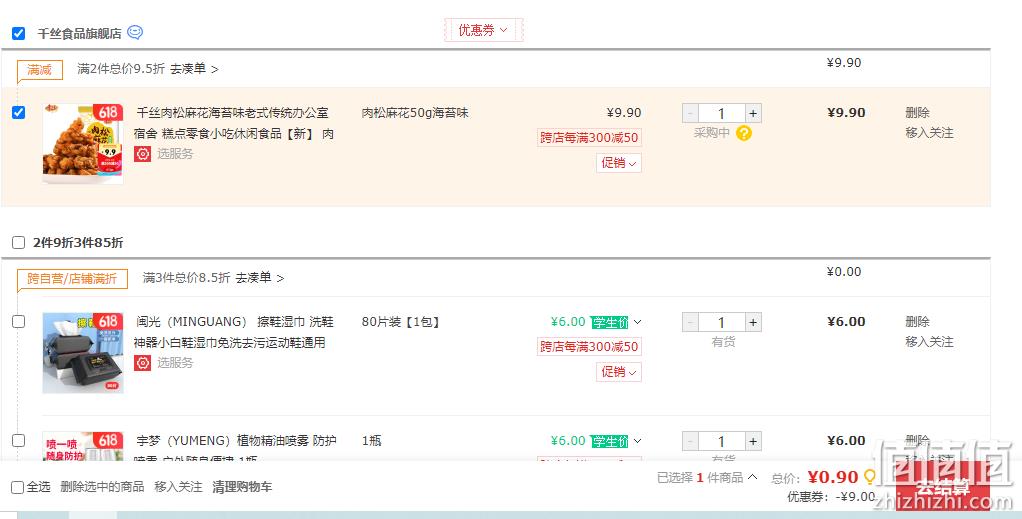Image resolution: width=1022 pixels, height=519 pixels.
Task: Increase quantity of 千丝肉松麻花
Action: pyautogui.click(x=753, y=113)
